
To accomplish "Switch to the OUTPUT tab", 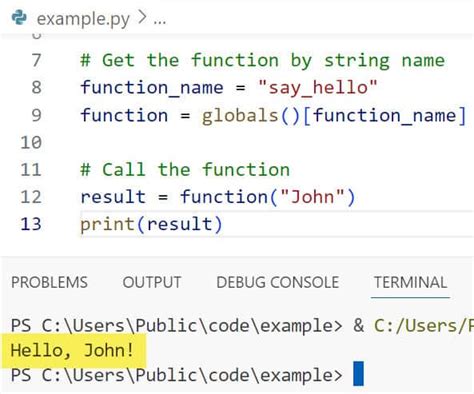I will [152, 282].
